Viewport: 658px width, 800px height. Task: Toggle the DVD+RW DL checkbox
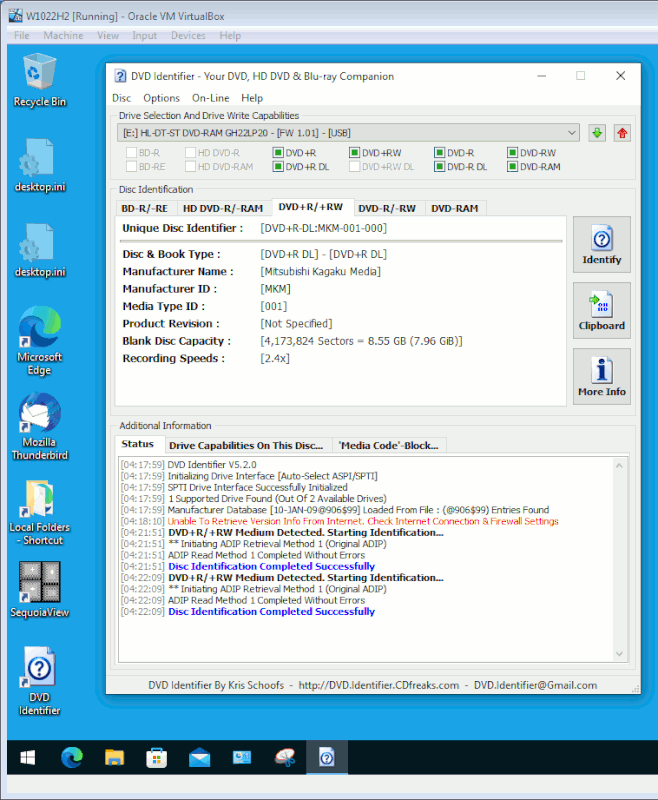(355, 166)
